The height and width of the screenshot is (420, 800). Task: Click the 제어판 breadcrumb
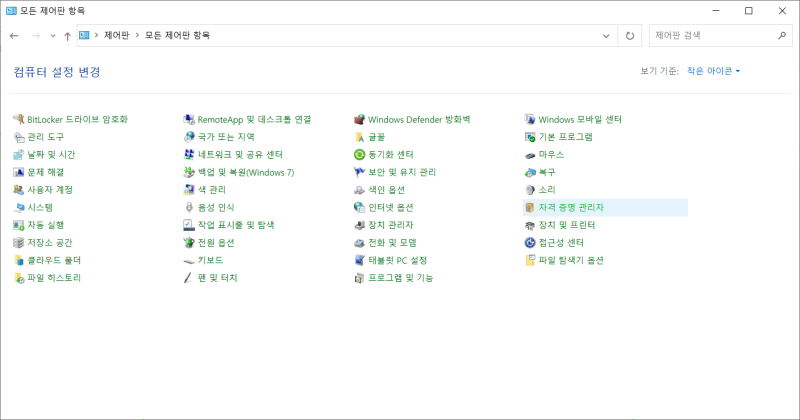(x=116, y=35)
